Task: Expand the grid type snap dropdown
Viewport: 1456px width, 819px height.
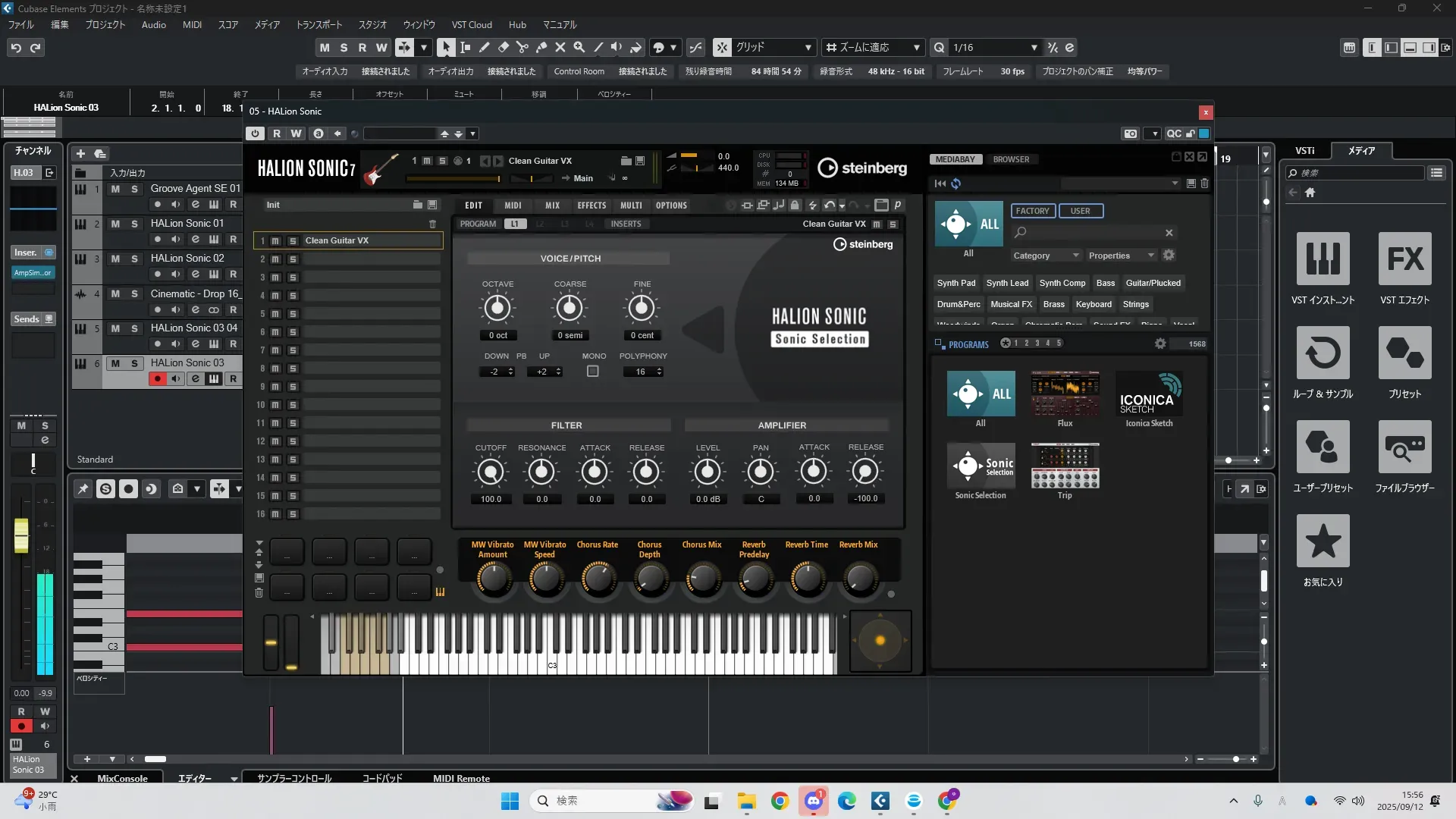Action: 808,48
